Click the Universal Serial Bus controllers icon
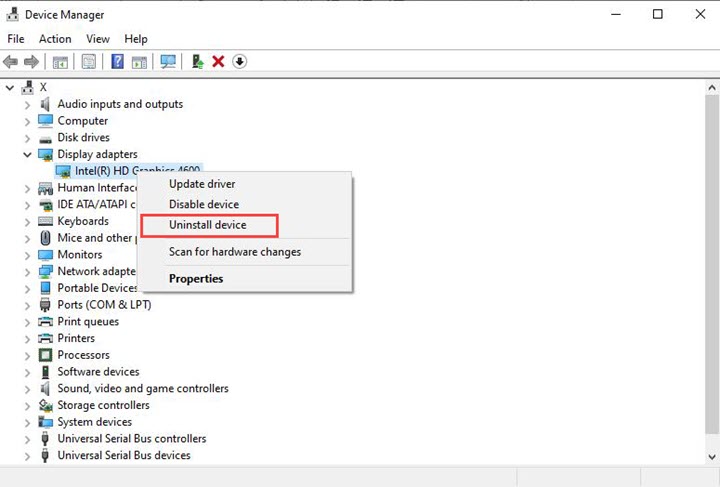The height and width of the screenshot is (487, 720). coord(45,439)
